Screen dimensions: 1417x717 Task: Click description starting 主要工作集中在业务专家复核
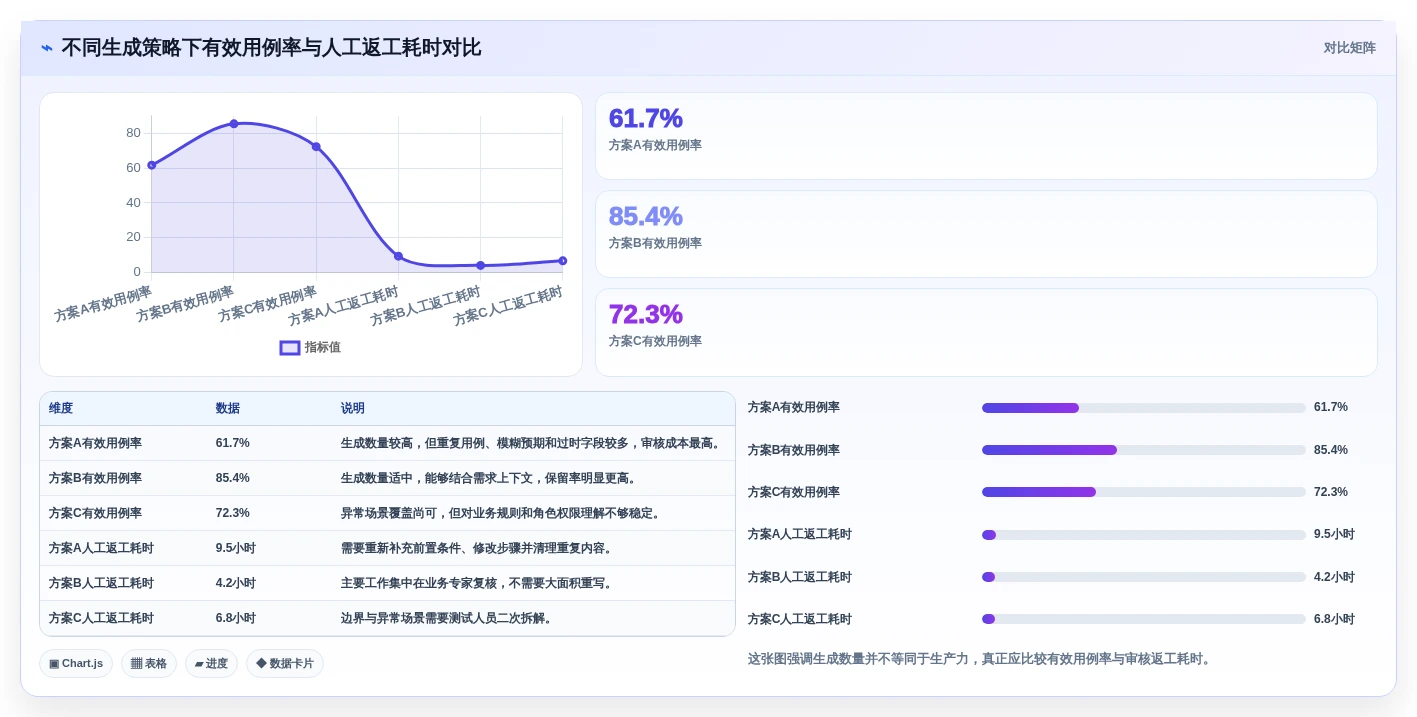[478, 583]
